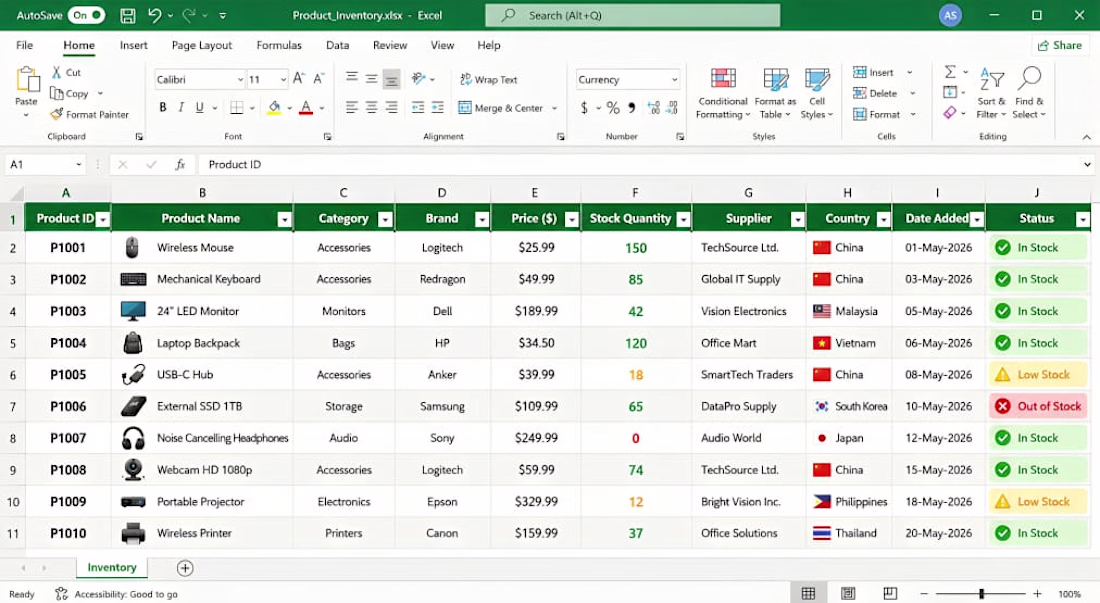1100x603 pixels.
Task: Set middle vertical alignment
Action: point(372,79)
